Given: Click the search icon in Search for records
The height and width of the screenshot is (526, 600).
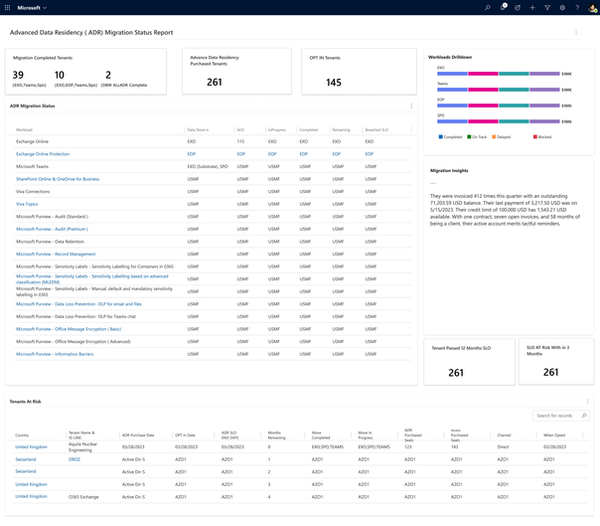Looking at the screenshot, I should 584,415.
